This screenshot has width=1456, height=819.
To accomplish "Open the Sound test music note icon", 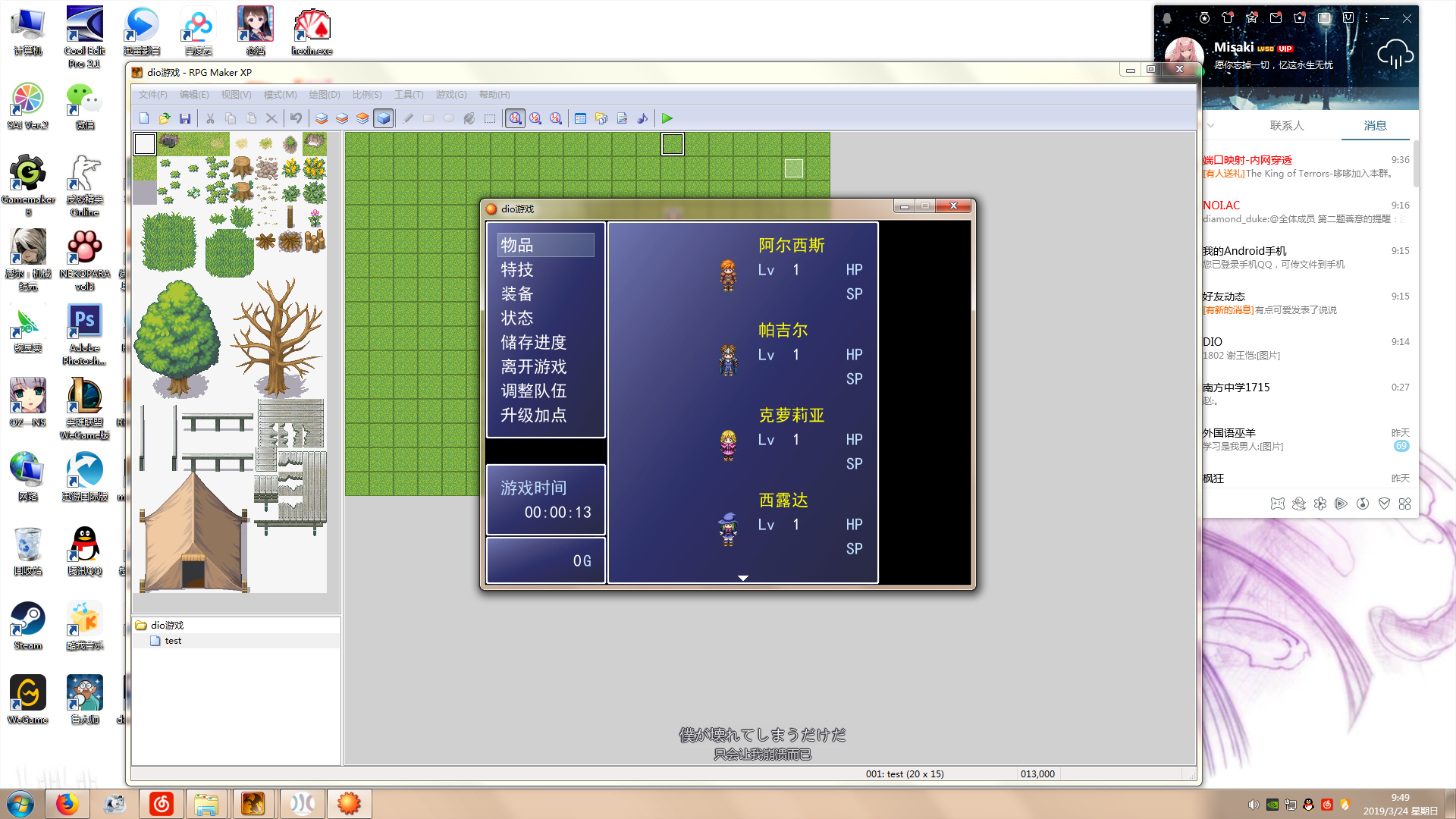I will click(642, 118).
